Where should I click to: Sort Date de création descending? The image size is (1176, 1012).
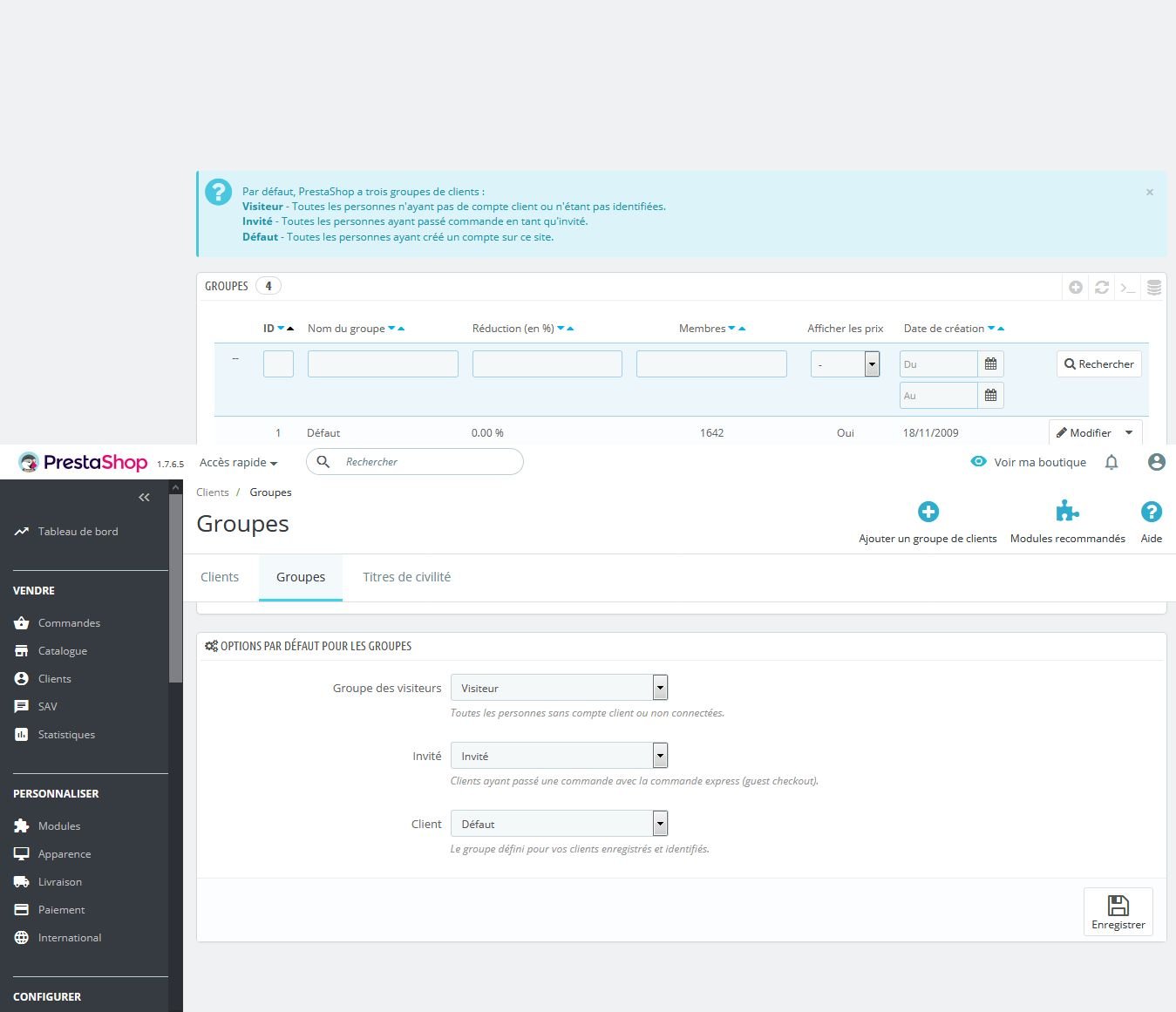point(991,329)
